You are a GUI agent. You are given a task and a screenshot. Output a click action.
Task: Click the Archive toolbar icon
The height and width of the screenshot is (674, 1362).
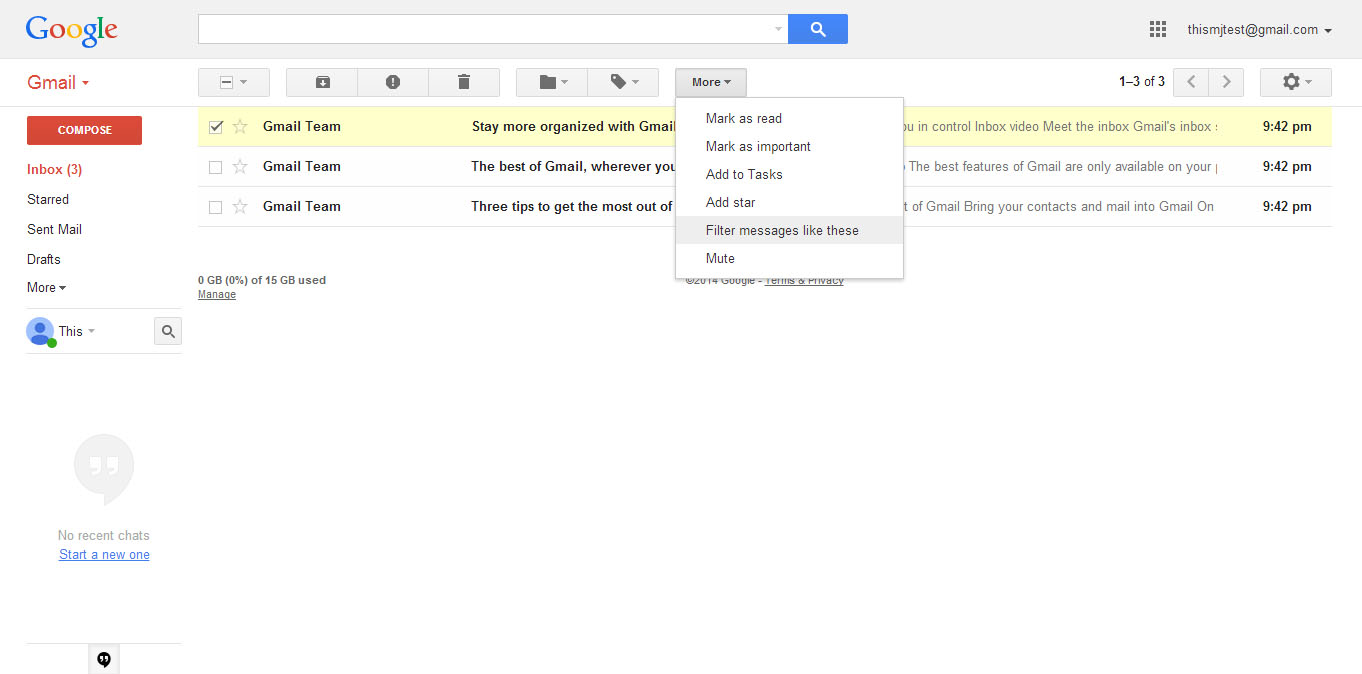pos(322,82)
